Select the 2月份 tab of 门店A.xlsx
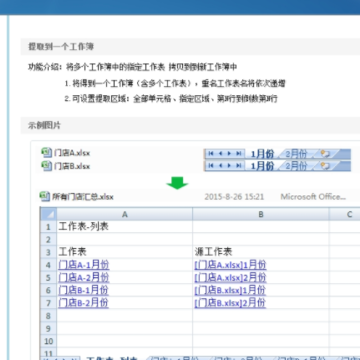The width and height of the screenshot is (360, 360). pos(296,154)
